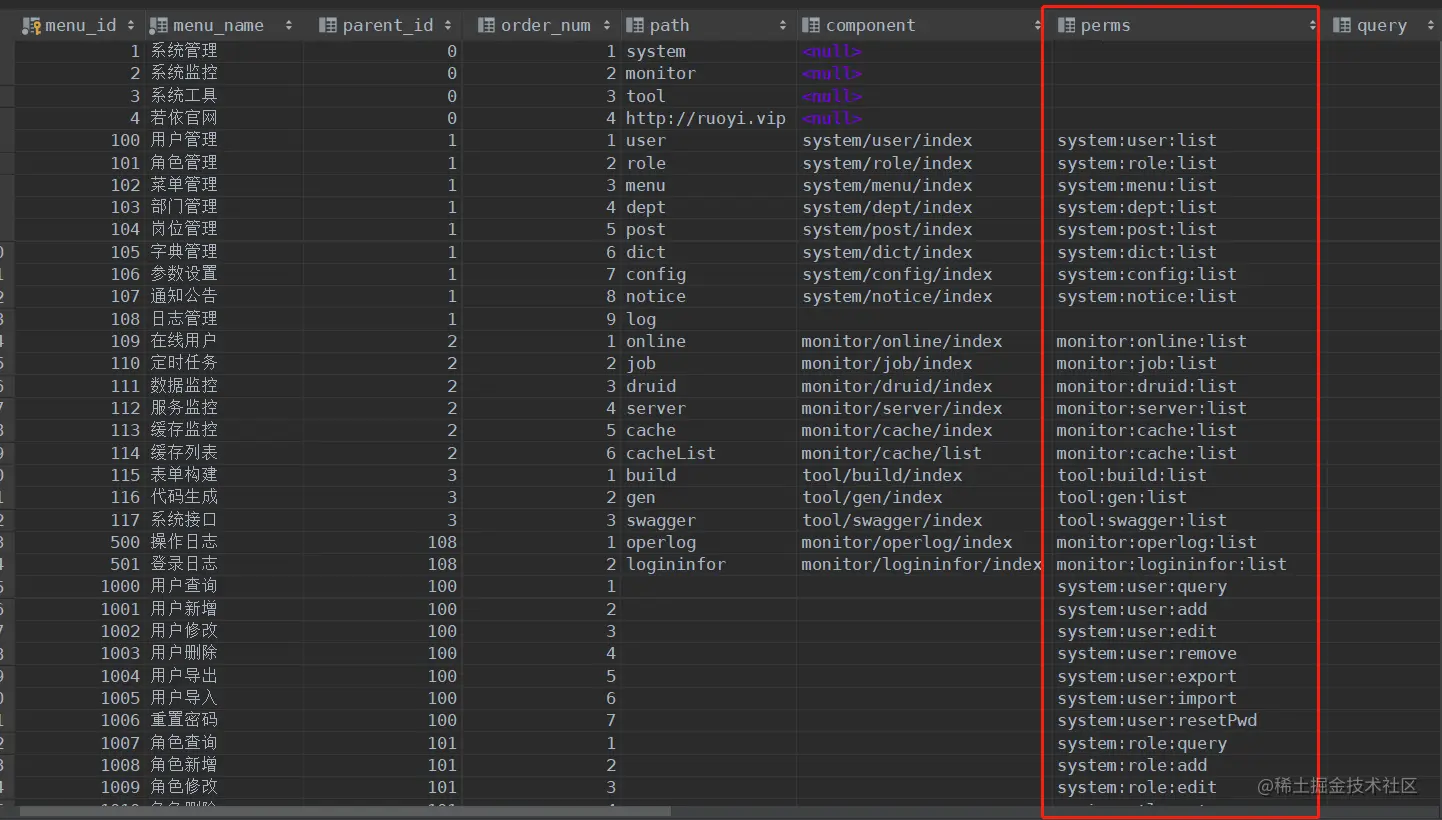Select the perms cell monitor:operlog:list
Viewport: 1442px width, 820px height.
coord(1157,542)
